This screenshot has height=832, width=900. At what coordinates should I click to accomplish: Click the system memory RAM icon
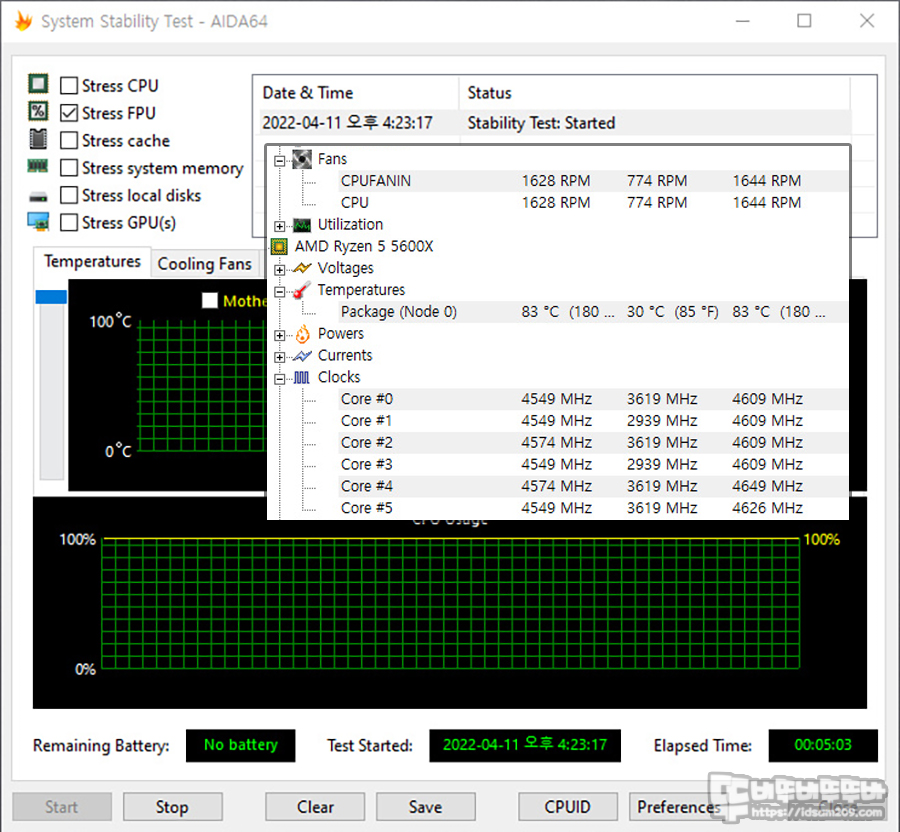(38, 166)
